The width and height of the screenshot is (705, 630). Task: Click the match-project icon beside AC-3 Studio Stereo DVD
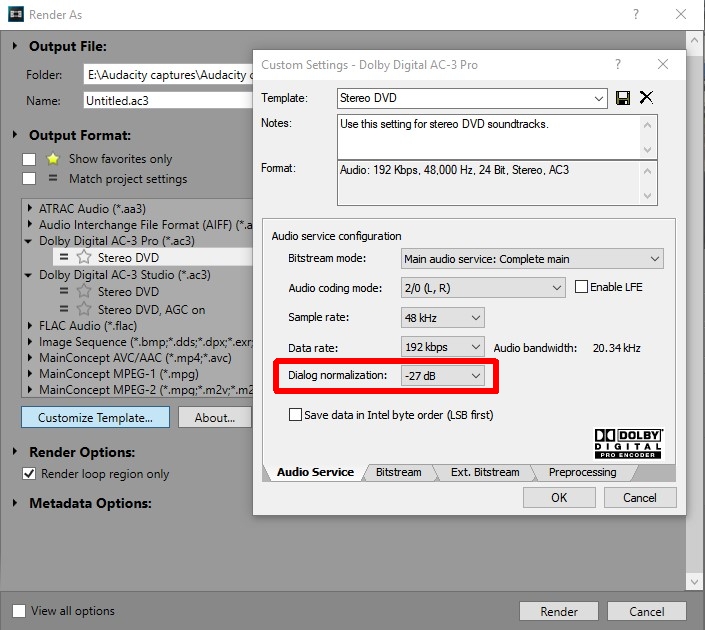[x=64, y=291]
